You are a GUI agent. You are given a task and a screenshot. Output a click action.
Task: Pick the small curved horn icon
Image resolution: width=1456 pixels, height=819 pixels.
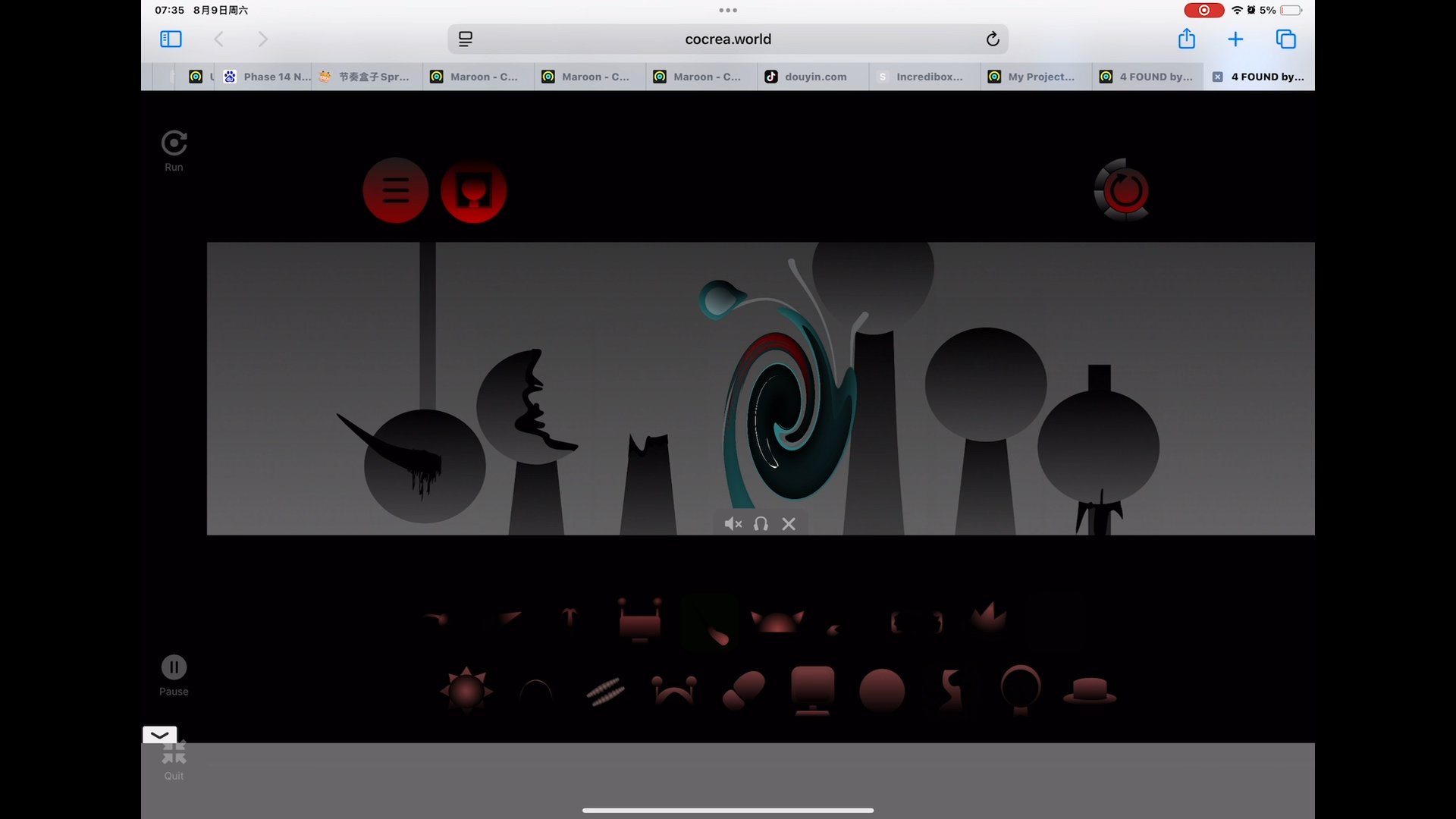(x=435, y=620)
